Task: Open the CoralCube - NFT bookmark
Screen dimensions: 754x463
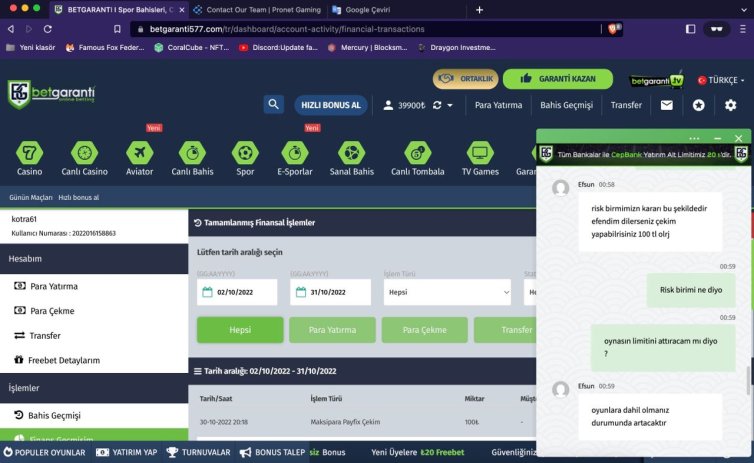Action: coord(191,48)
